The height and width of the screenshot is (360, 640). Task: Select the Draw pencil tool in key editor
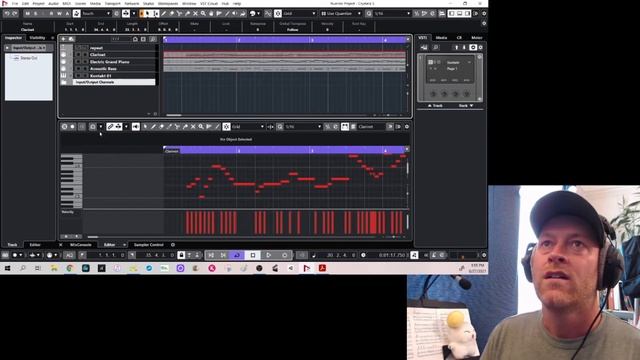click(x=153, y=127)
